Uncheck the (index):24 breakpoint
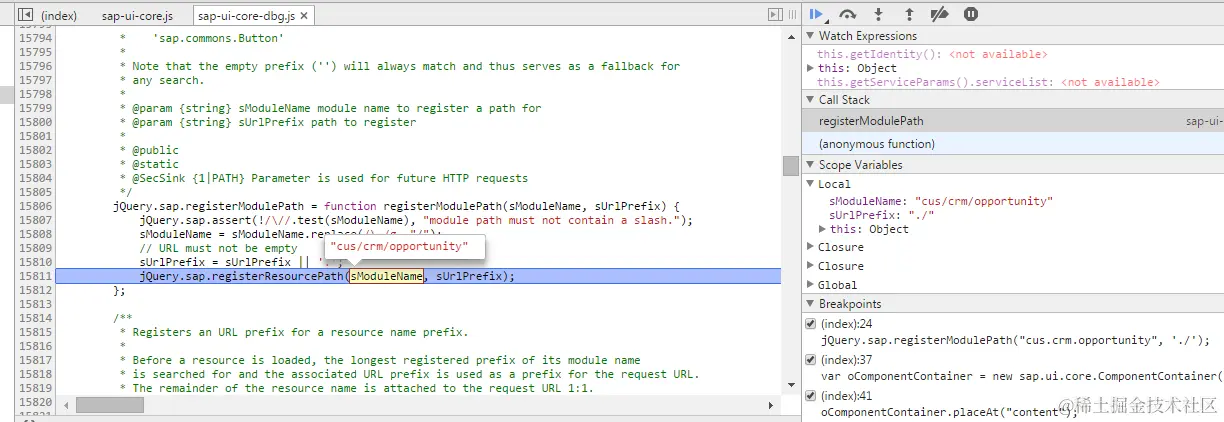Viewport: 1224px width, 422px height. coord(811,324)
